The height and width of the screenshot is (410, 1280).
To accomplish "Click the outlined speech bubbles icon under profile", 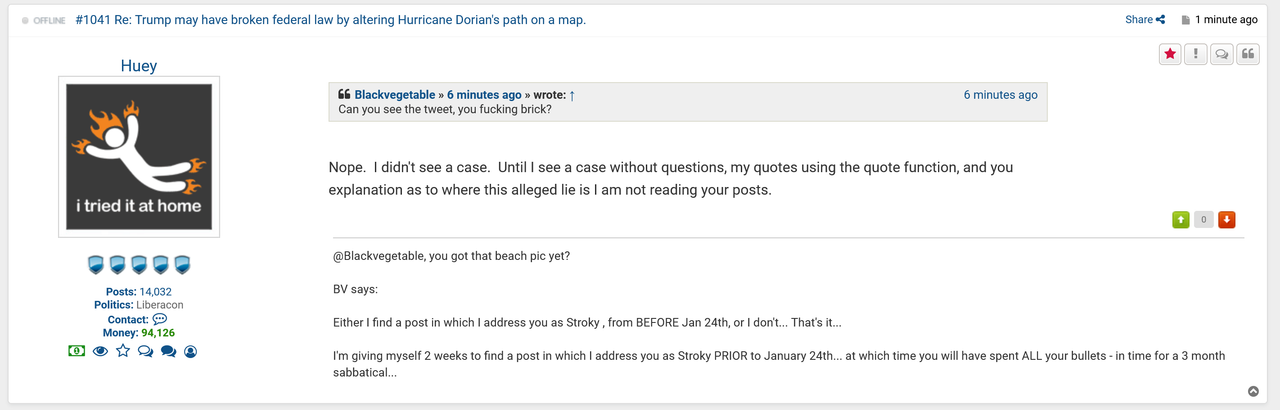I will tap(146, 351).
